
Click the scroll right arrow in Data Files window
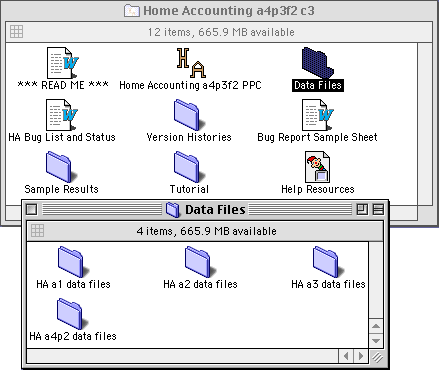pos(361,356)
